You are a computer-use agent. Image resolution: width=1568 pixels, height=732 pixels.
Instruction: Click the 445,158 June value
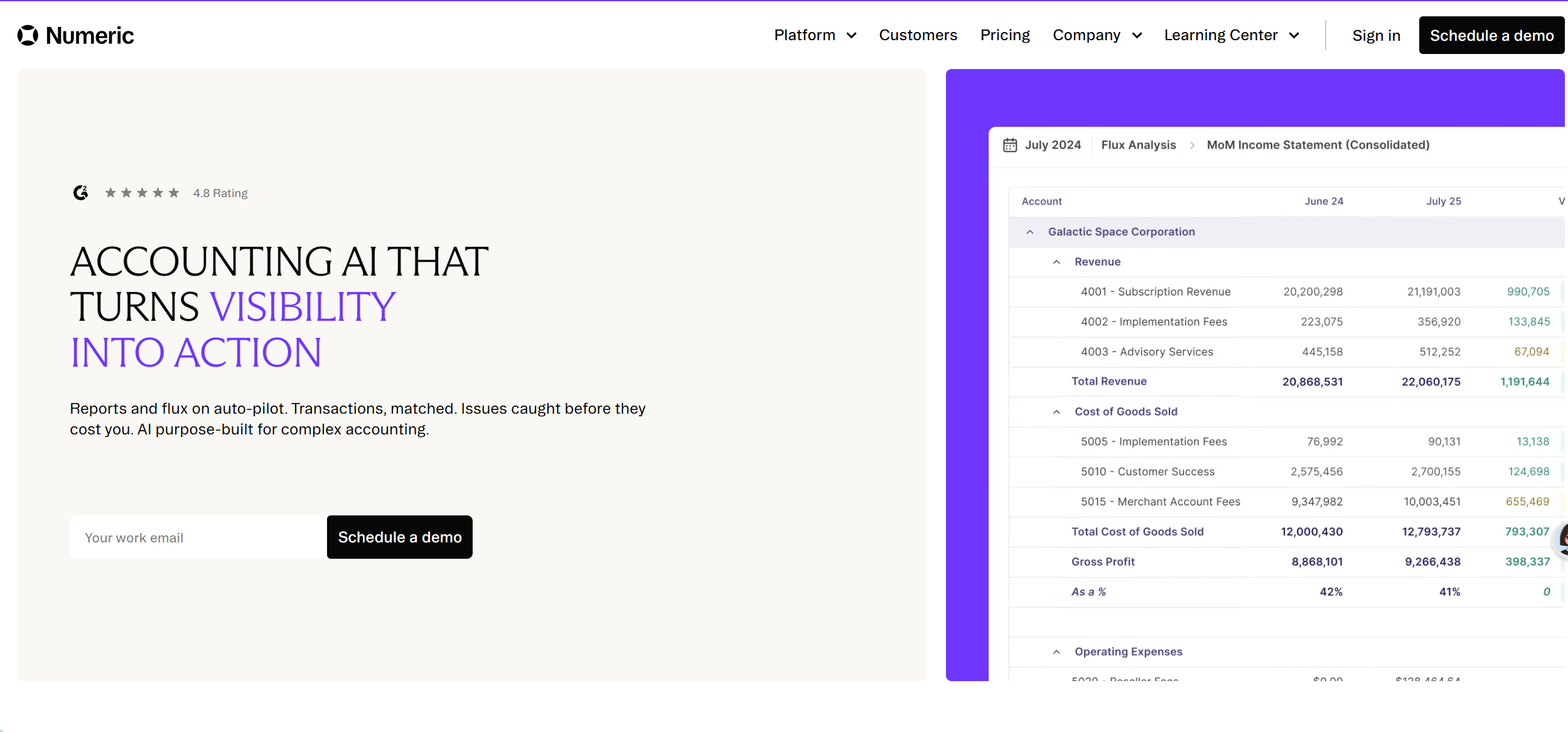pos(1323,352)
